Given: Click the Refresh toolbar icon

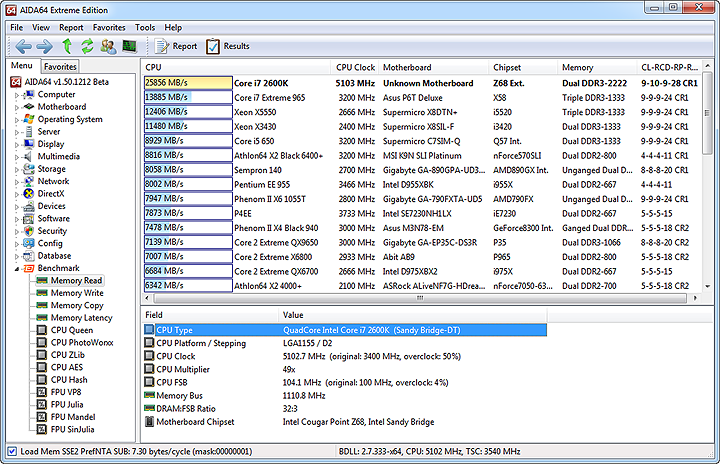Looking at the screenshot, I should (87, 46).
